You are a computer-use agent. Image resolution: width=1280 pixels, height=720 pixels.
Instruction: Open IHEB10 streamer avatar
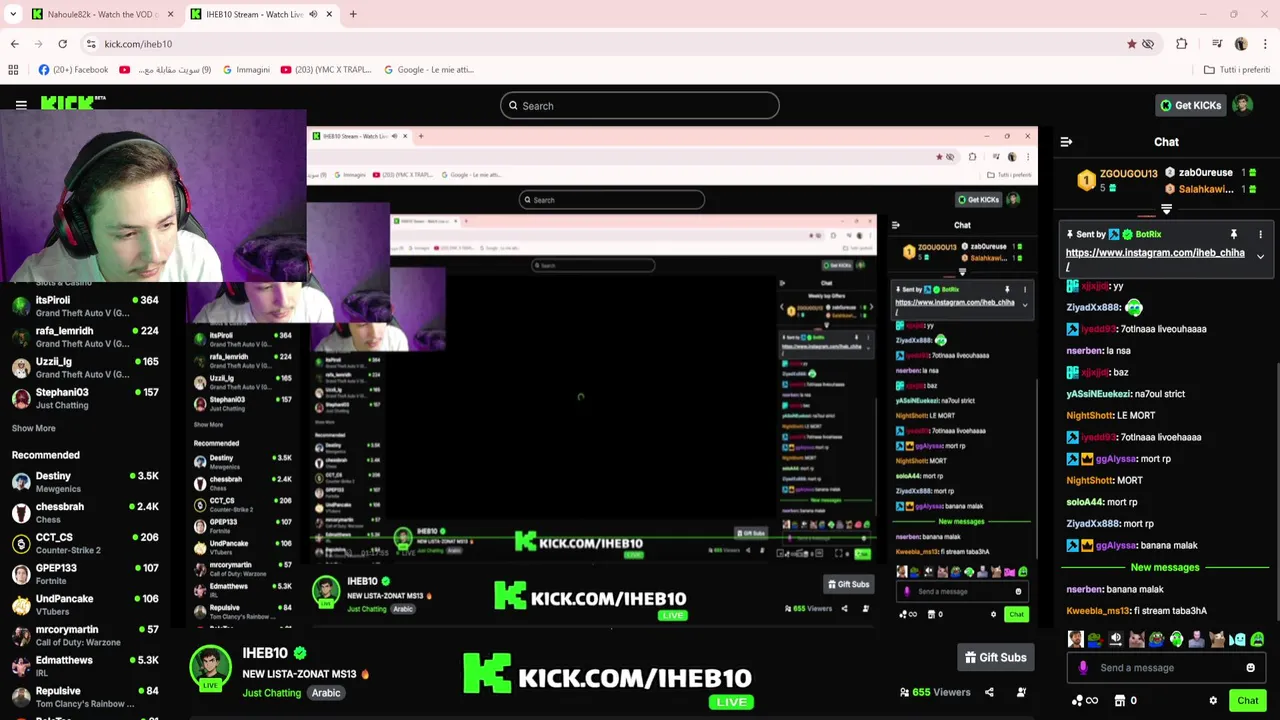tap(210, 668)
